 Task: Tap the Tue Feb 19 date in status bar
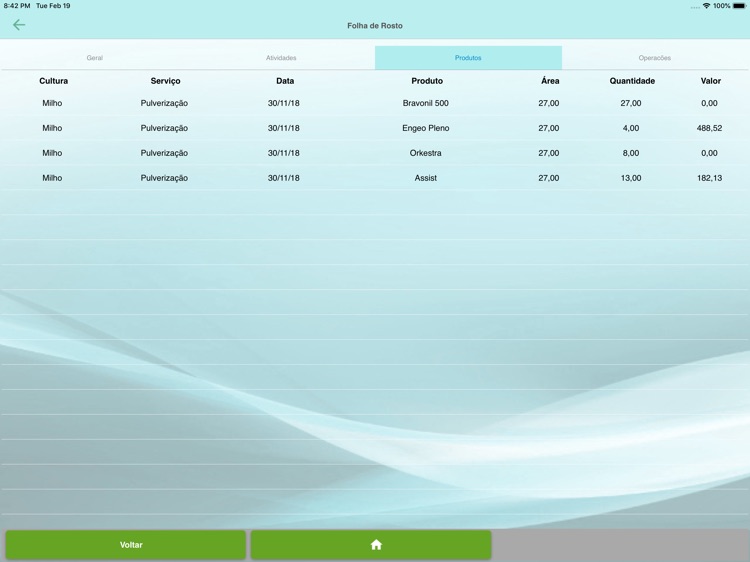coord(53,6)
